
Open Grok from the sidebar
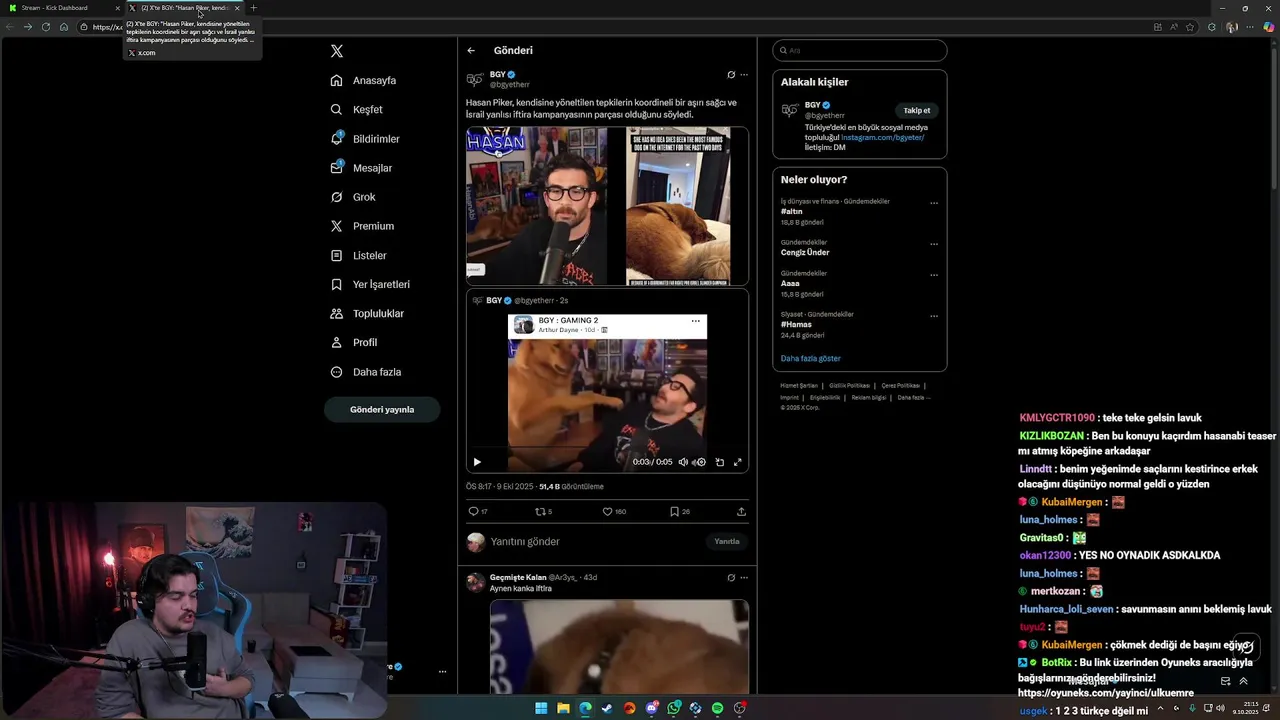coord(353,197)
